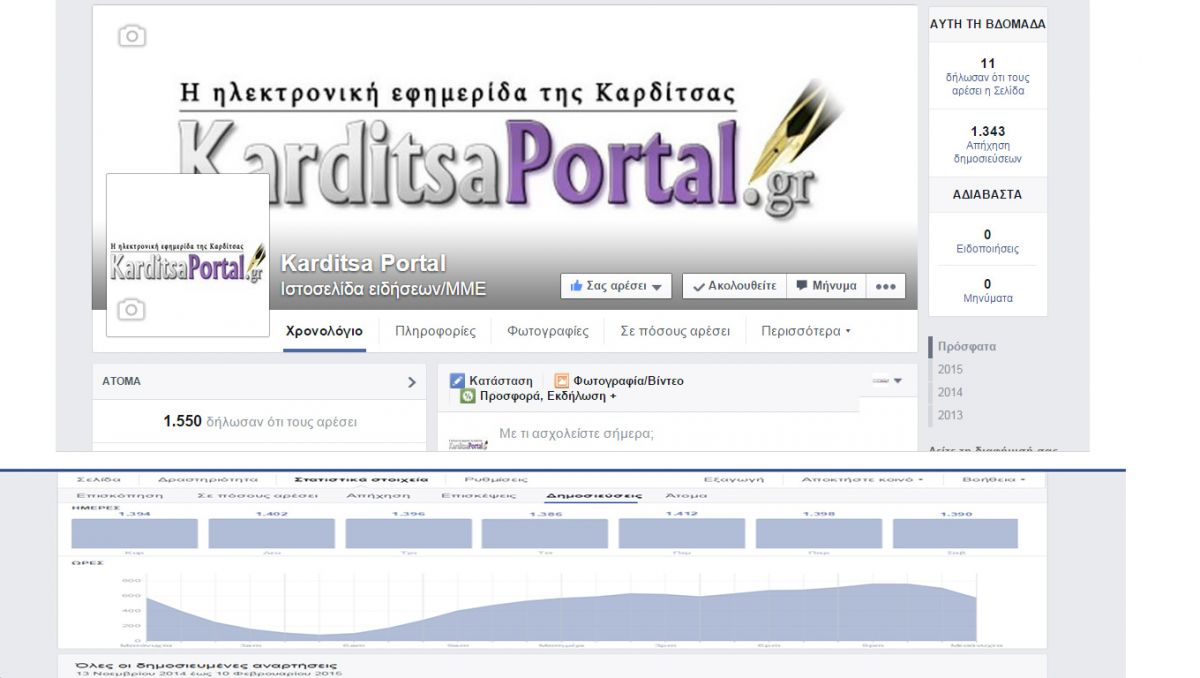Expand the ΑΤΟΜΑ section chevron
1200x678 pixels.
[412, 381]
